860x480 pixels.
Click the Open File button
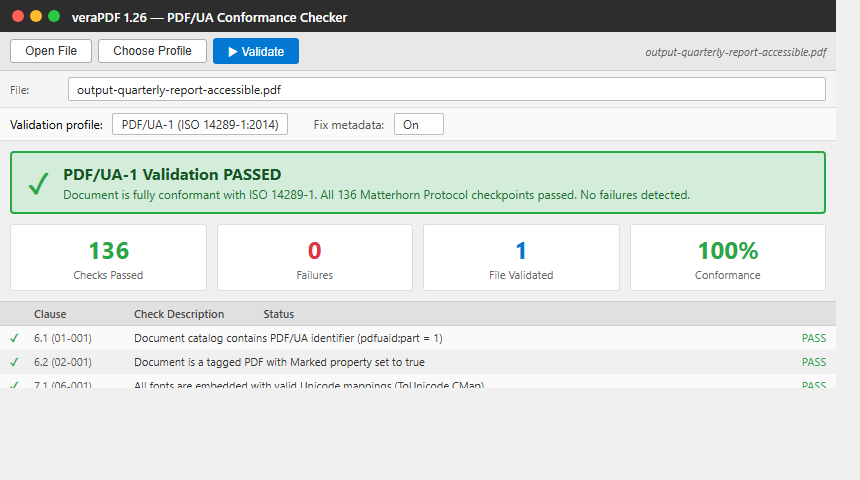pyautogui.click(x=51, y=51)
